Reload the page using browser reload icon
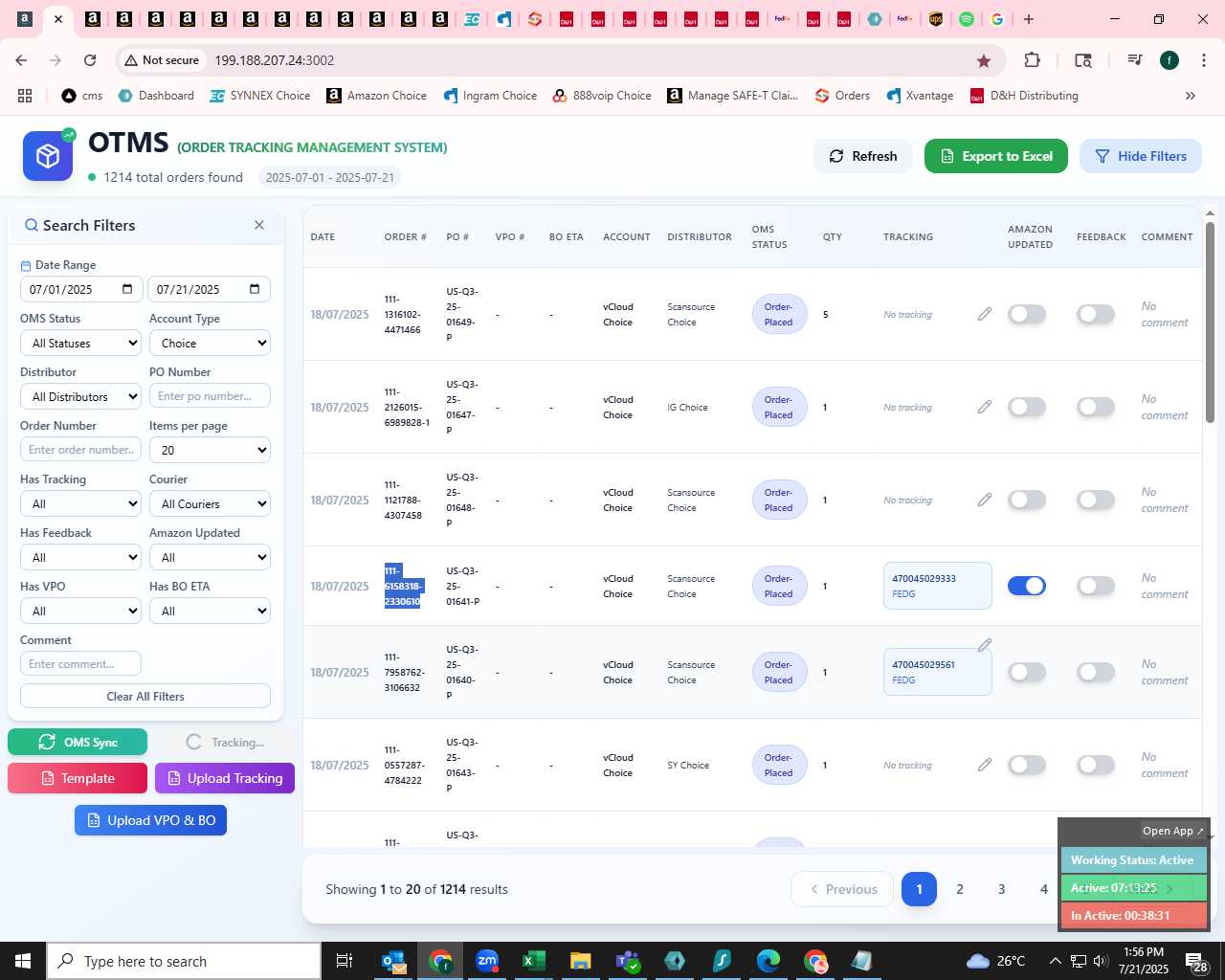This screenshot has width=1225, height=980. [x=90, y=60]
